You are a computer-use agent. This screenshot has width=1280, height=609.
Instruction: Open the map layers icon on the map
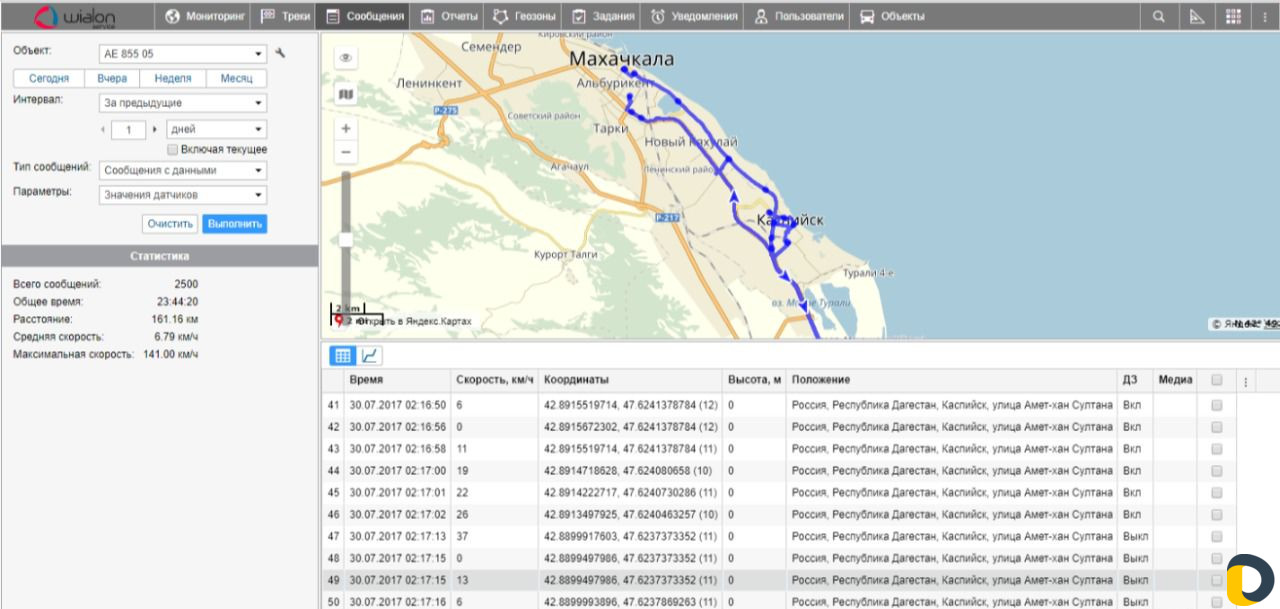pos(345,94)
